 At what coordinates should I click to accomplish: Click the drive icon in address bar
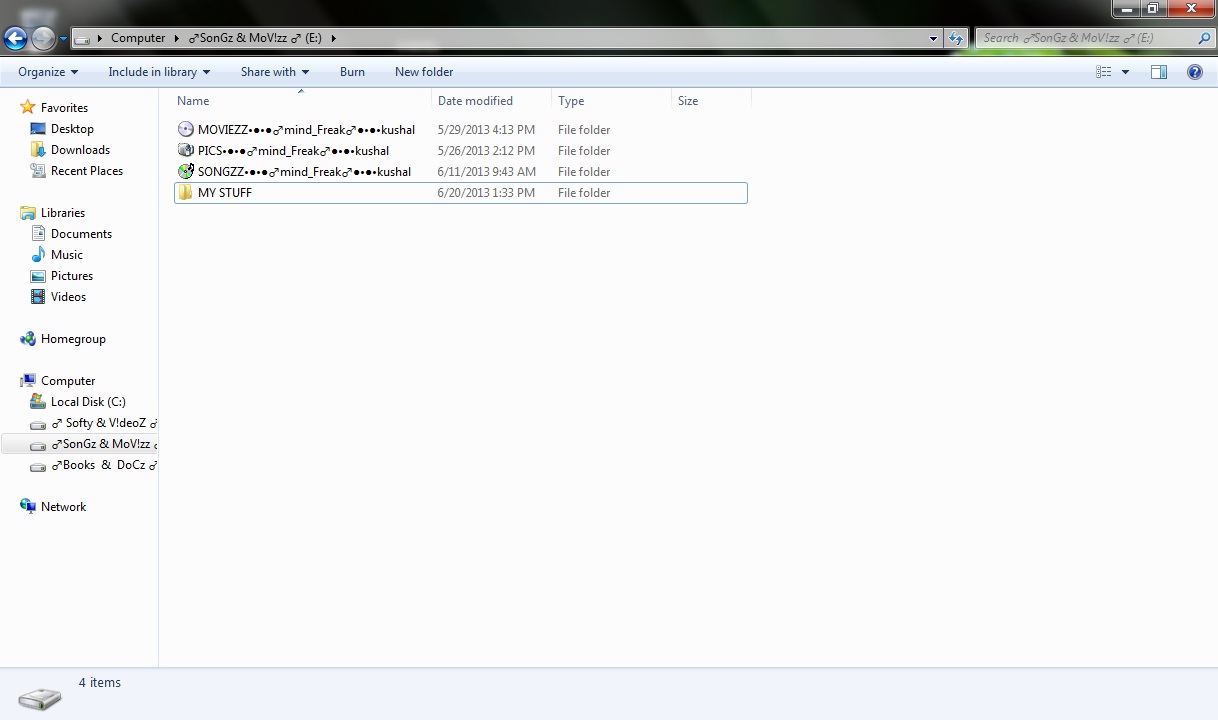coord(83,39)
